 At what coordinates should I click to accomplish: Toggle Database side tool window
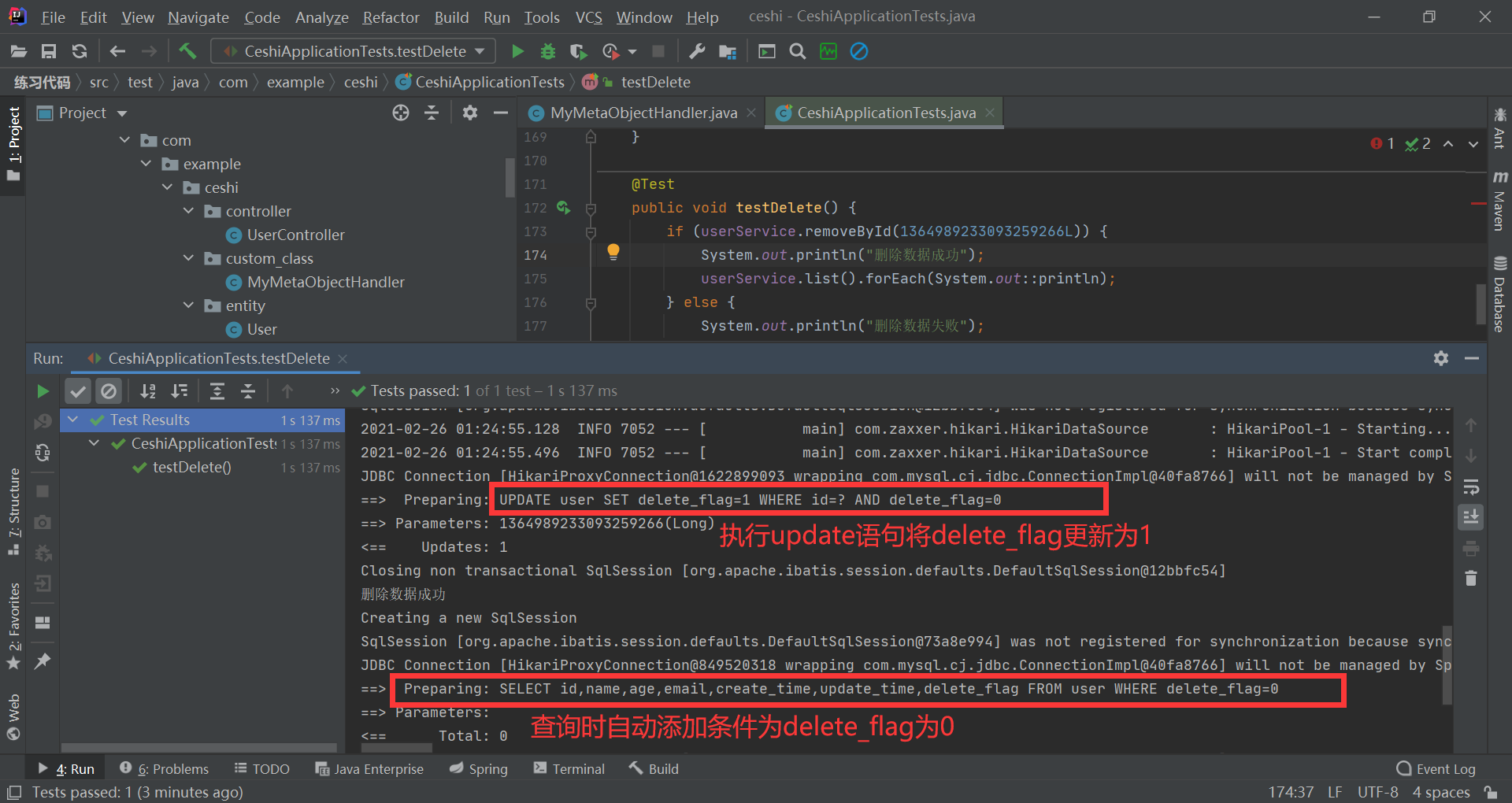(1499, 294)
